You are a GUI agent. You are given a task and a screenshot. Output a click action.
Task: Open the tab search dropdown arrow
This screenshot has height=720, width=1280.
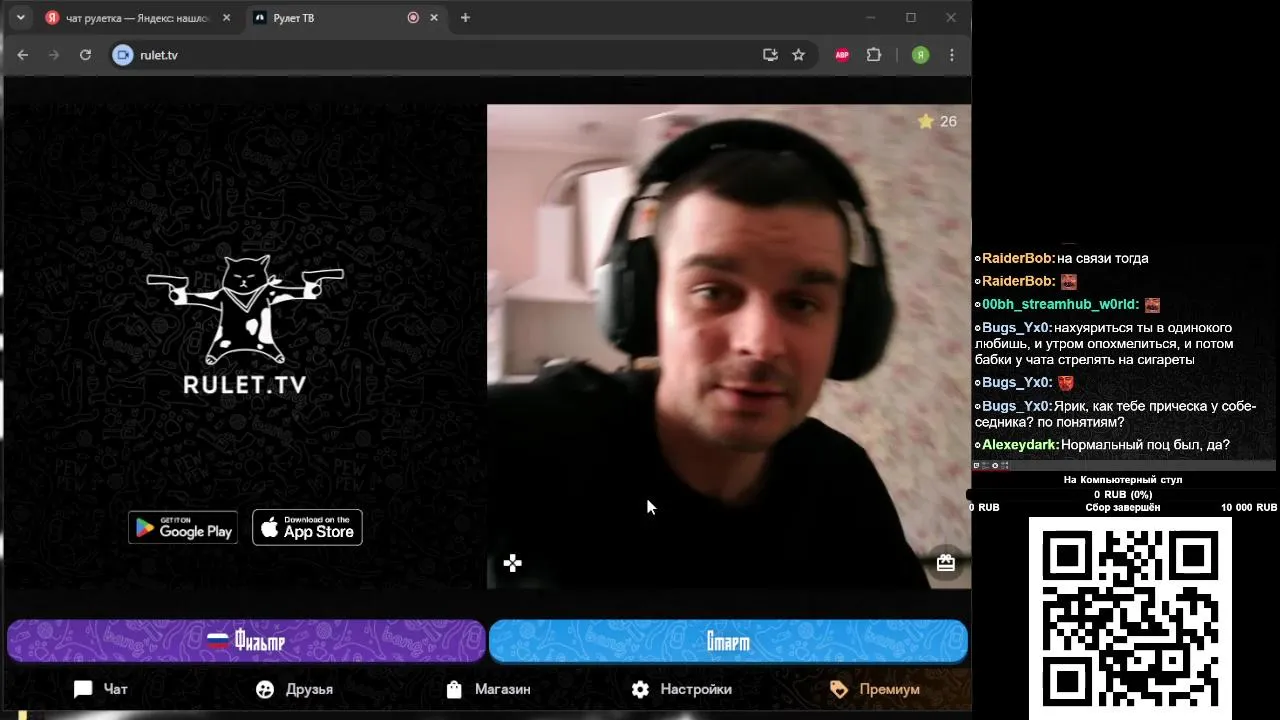20,18
